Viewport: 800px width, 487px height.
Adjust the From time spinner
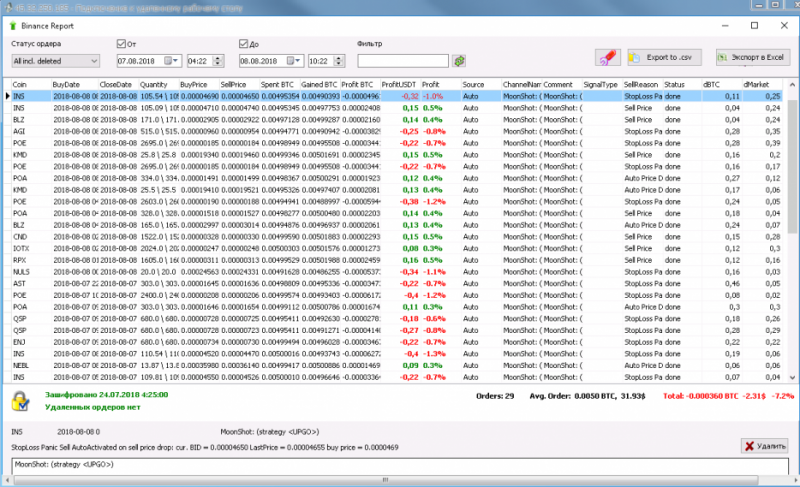click(218, 62)
